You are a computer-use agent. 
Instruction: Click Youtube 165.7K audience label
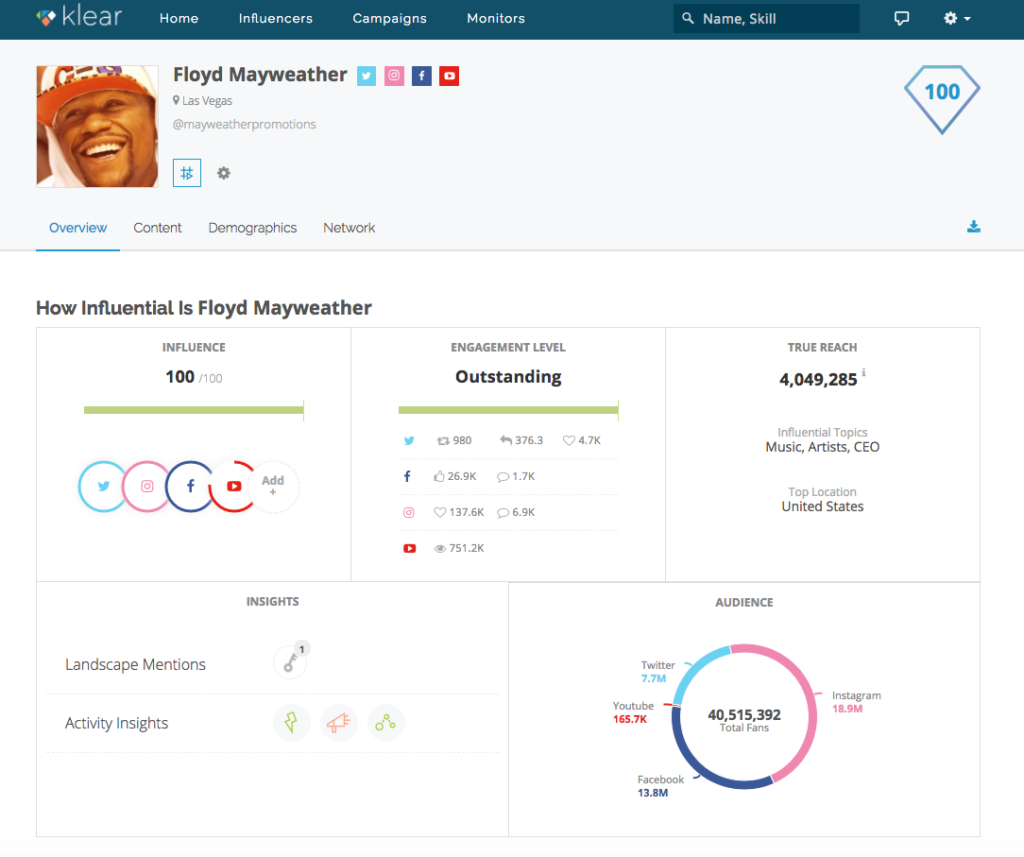click(632, 713)
